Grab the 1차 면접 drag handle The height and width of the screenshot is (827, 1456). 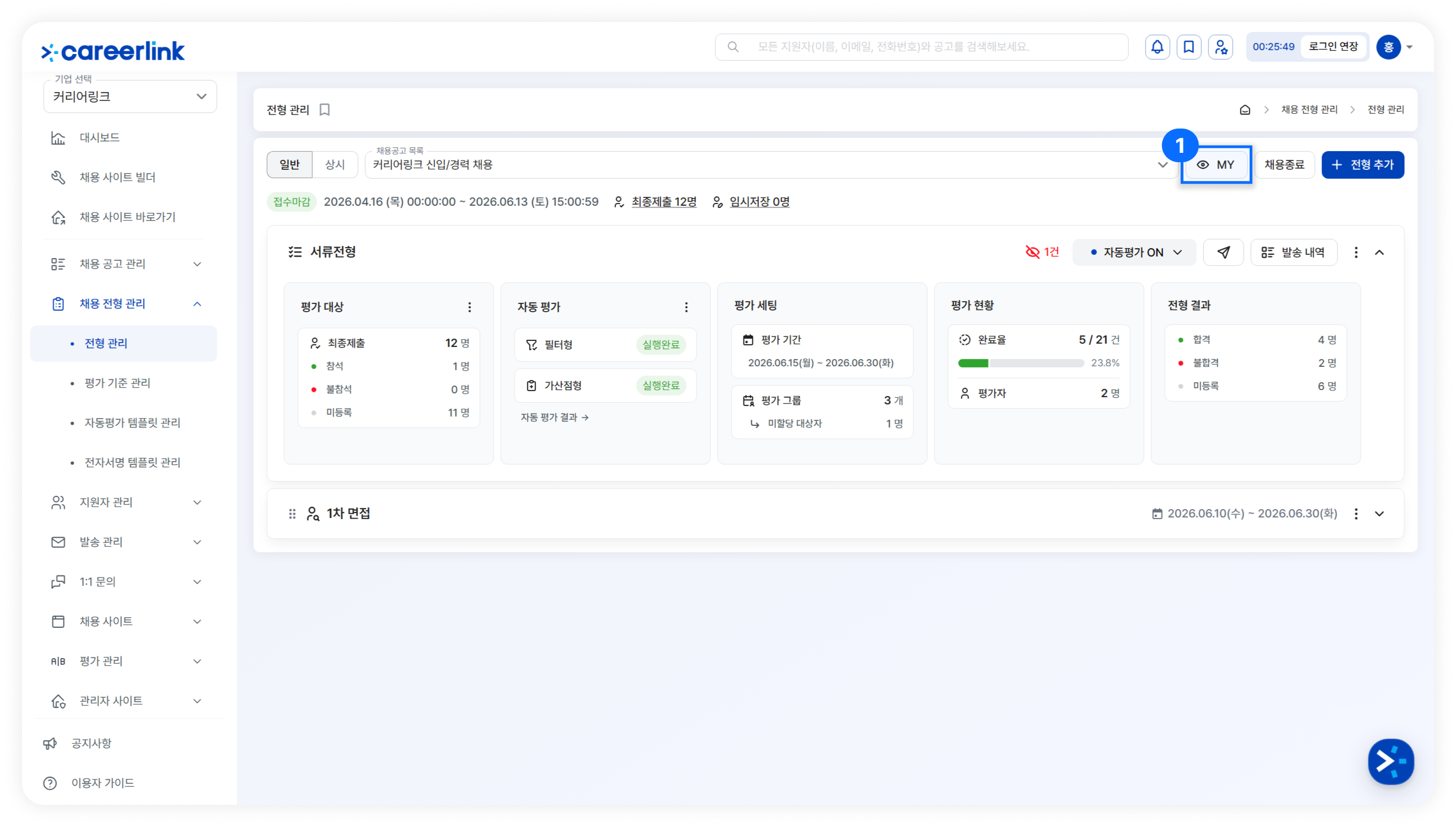point(292,514)
